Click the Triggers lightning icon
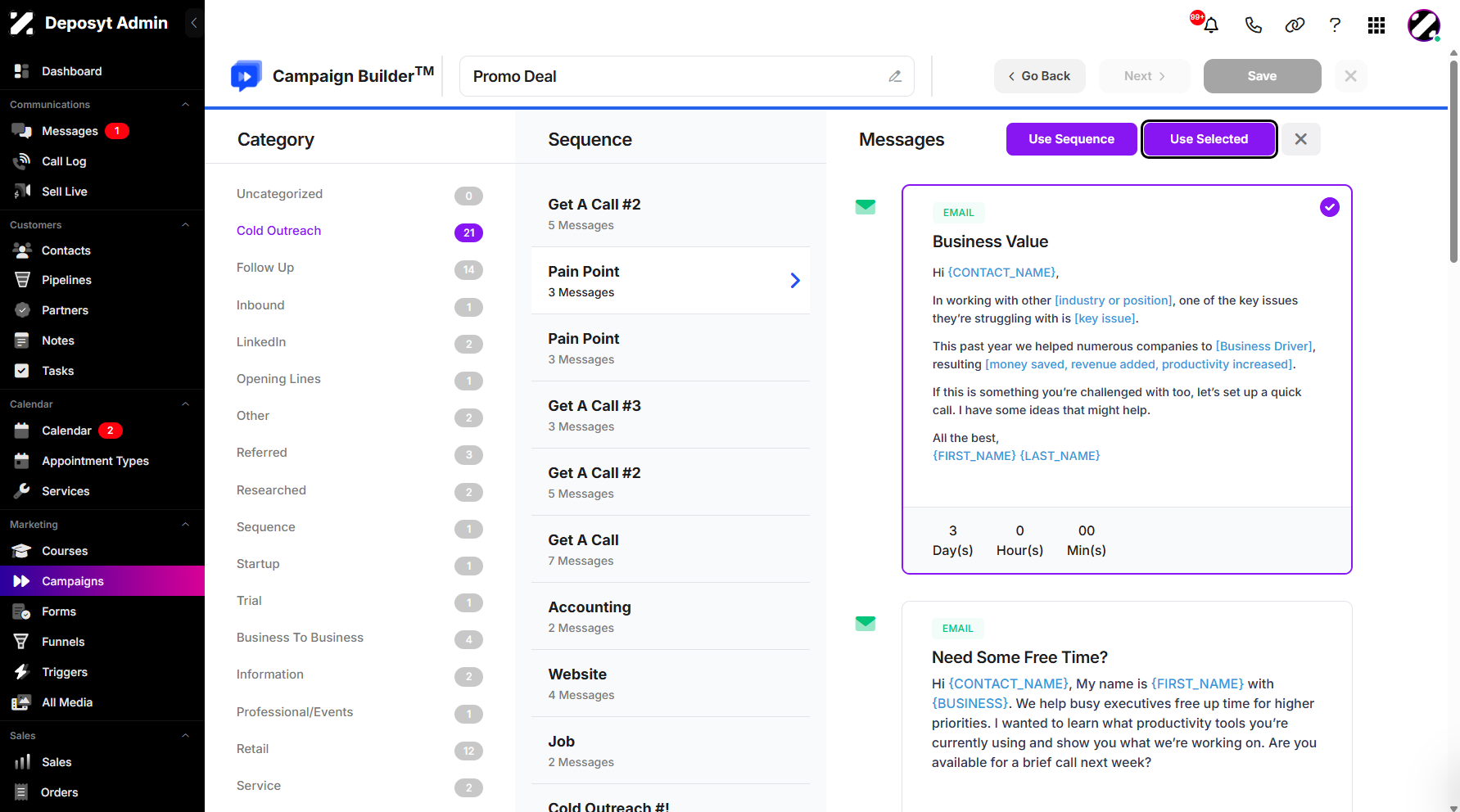This screenshot has width=1460, height=812. click(22, 672)
